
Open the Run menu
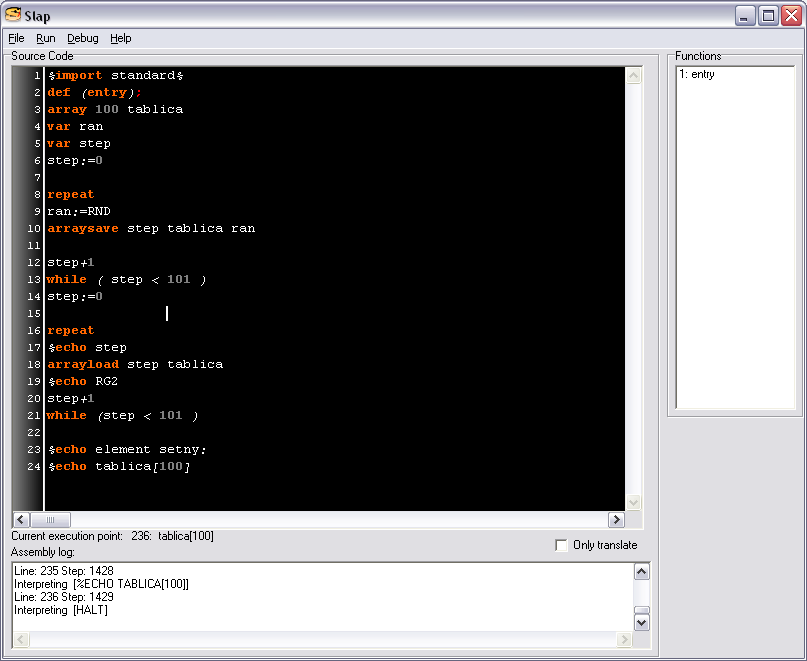46,38
